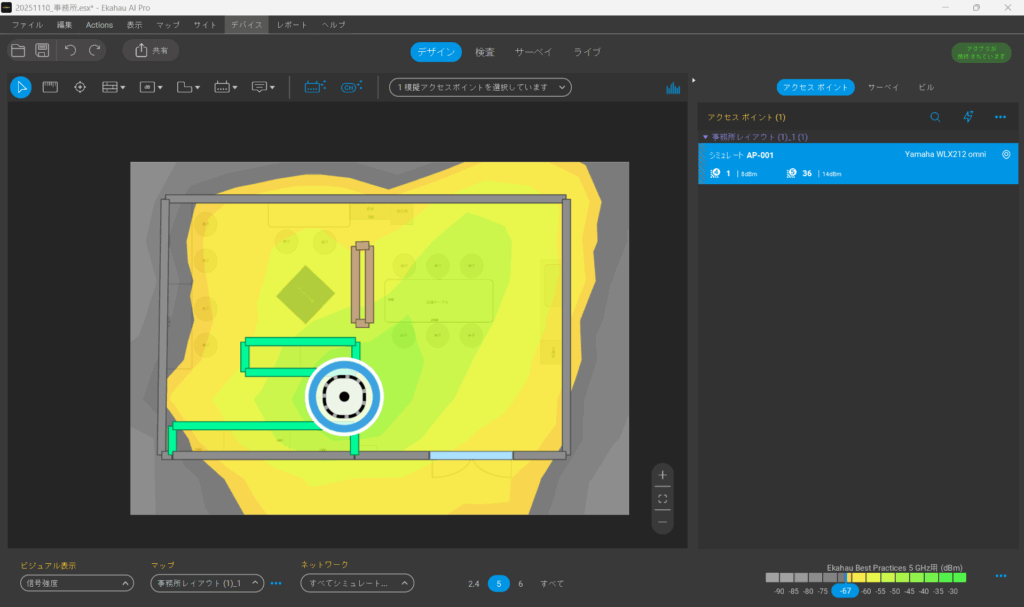1024x607 pixels.
Task: Select the すべて band option
Action: click(552, 583)
